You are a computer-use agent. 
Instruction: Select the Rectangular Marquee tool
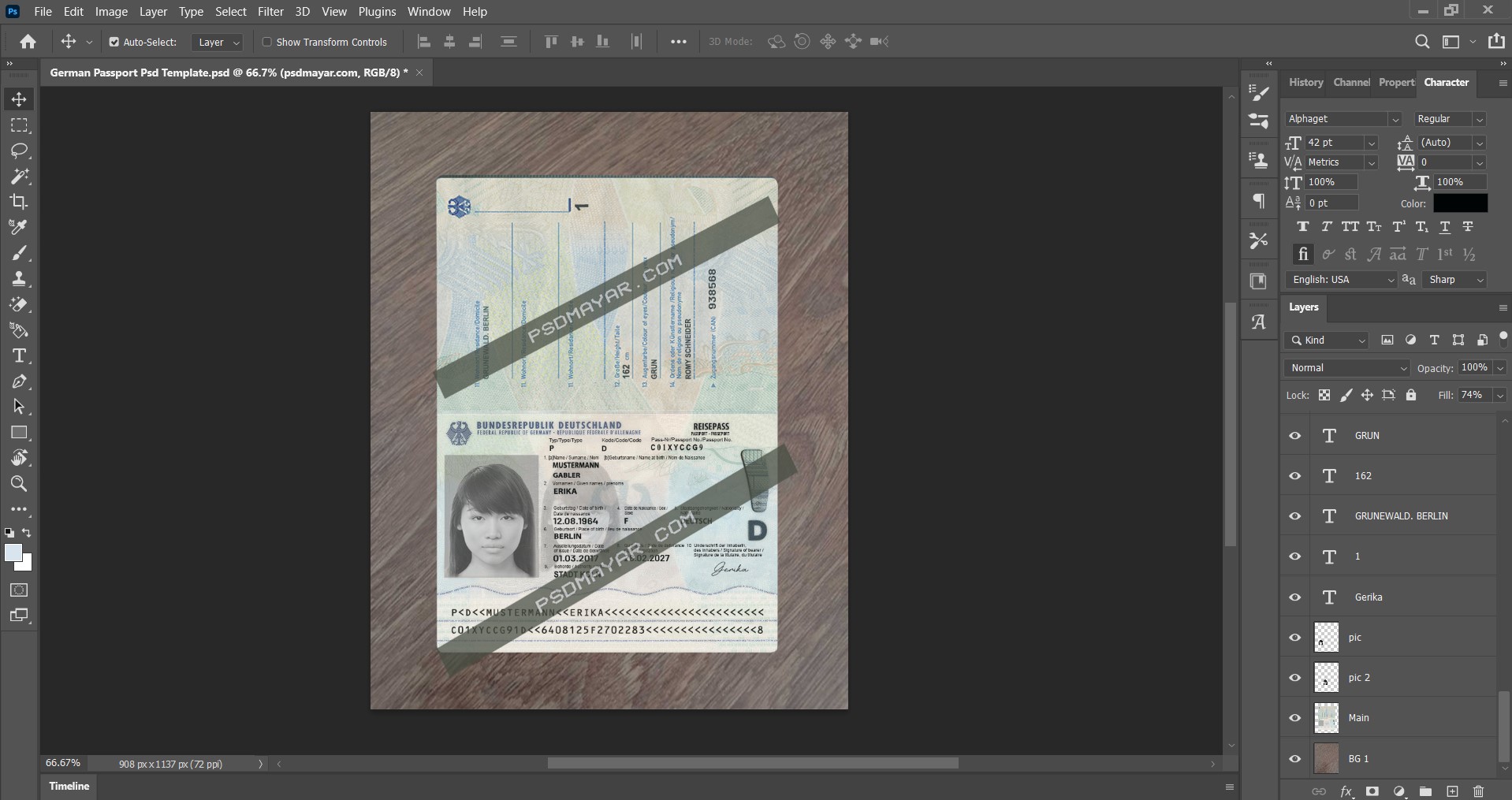coord(19,125)
